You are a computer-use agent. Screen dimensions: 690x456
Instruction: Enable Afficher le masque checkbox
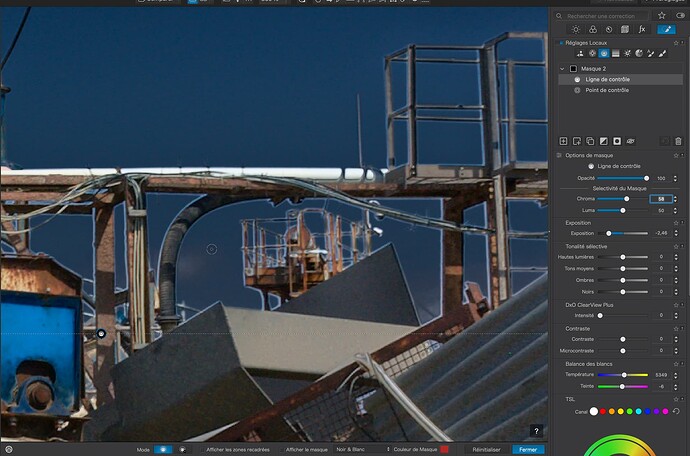pyautogui.click(x=283, y=449)
